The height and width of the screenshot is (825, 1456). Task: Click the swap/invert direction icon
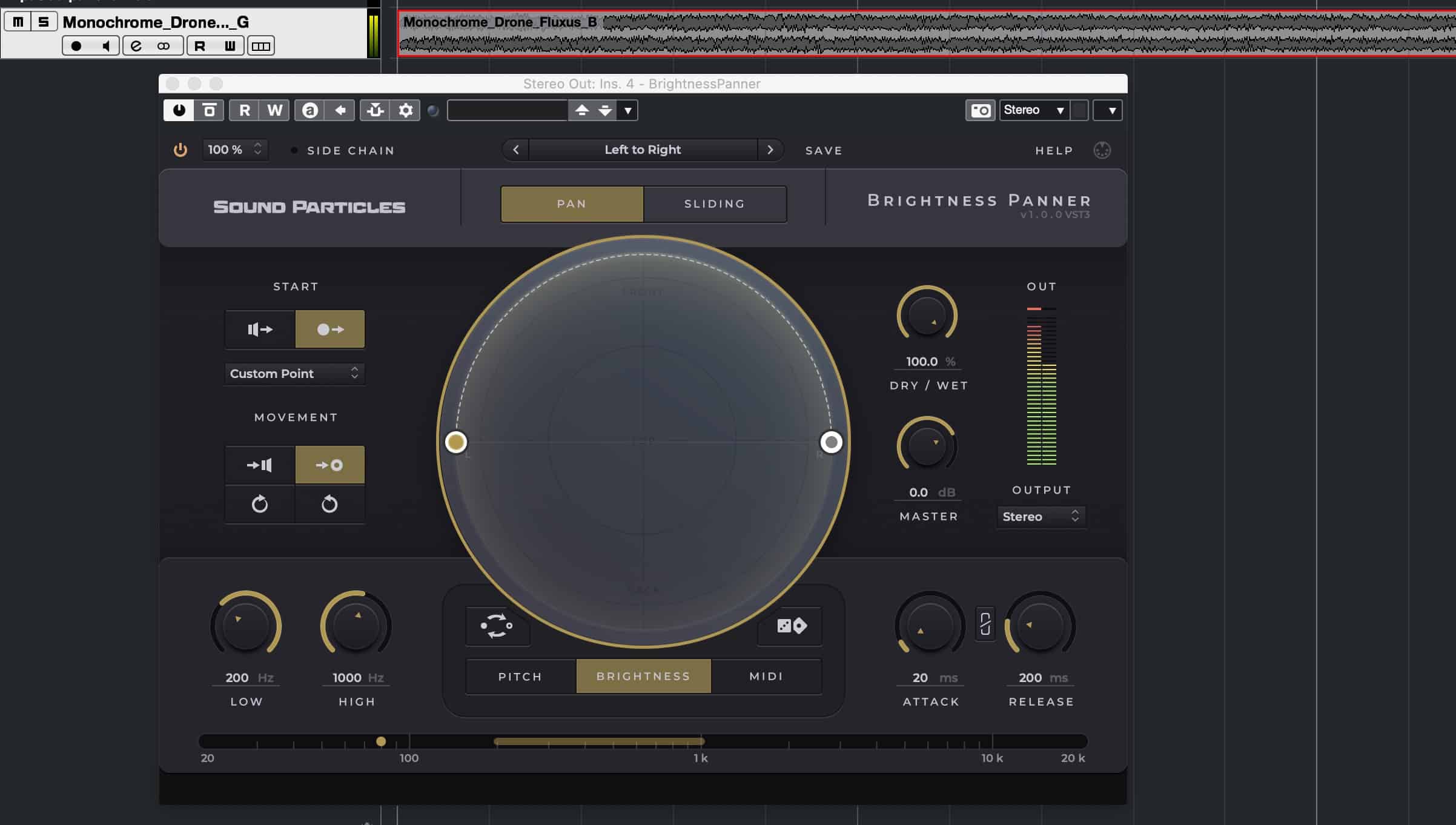coord(497,626)
